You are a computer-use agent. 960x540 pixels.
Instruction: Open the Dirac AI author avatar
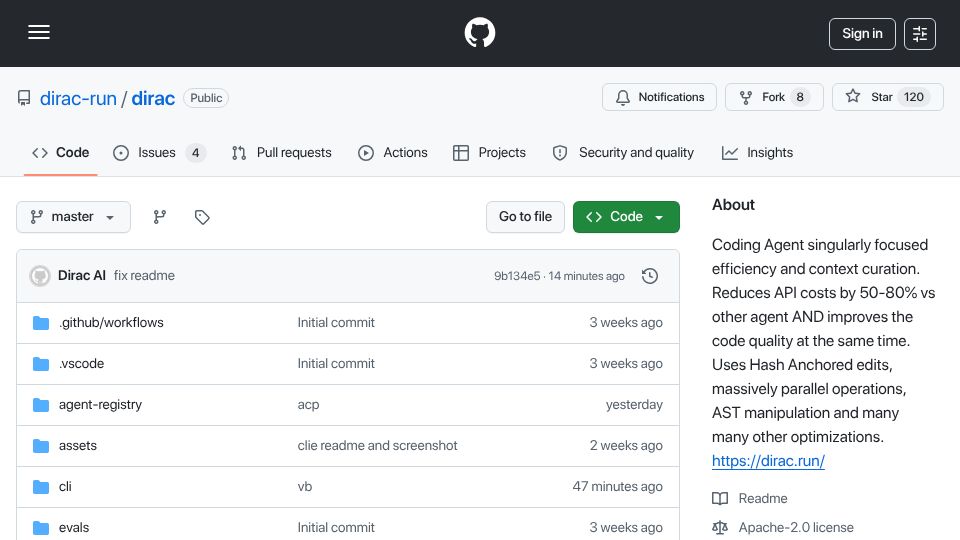pos(40,276)
